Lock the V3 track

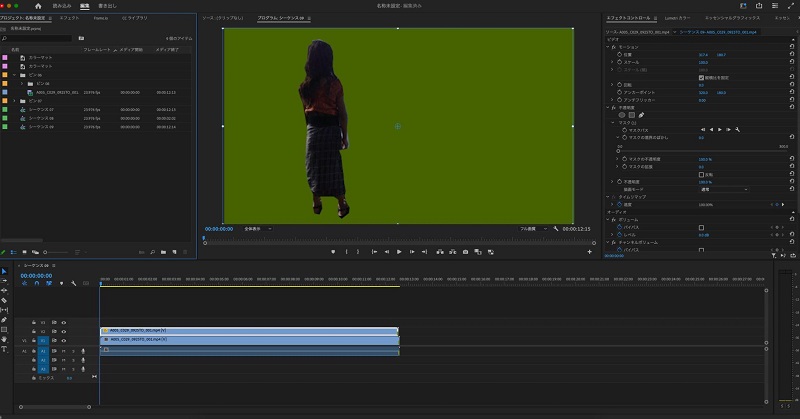(x=34, y=323)
